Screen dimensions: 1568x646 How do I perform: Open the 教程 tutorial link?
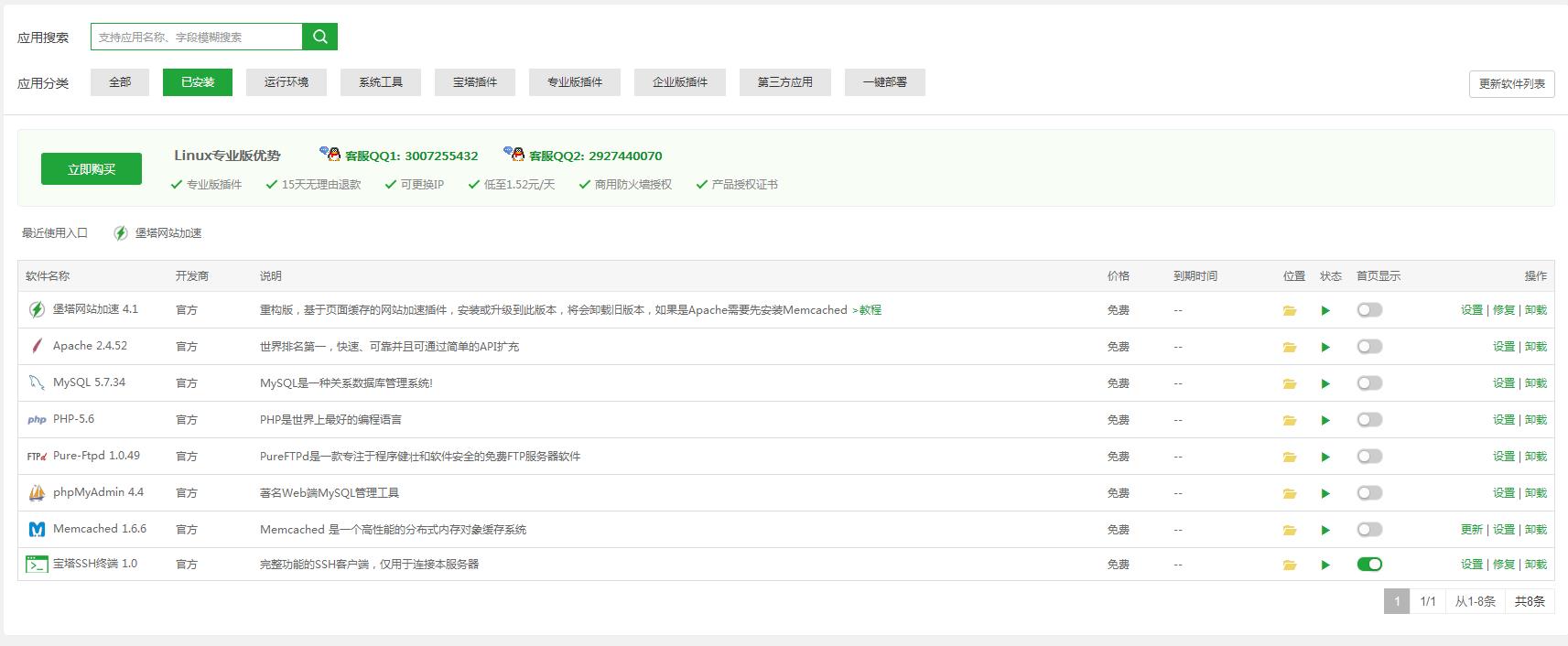(x=867, y=310)
